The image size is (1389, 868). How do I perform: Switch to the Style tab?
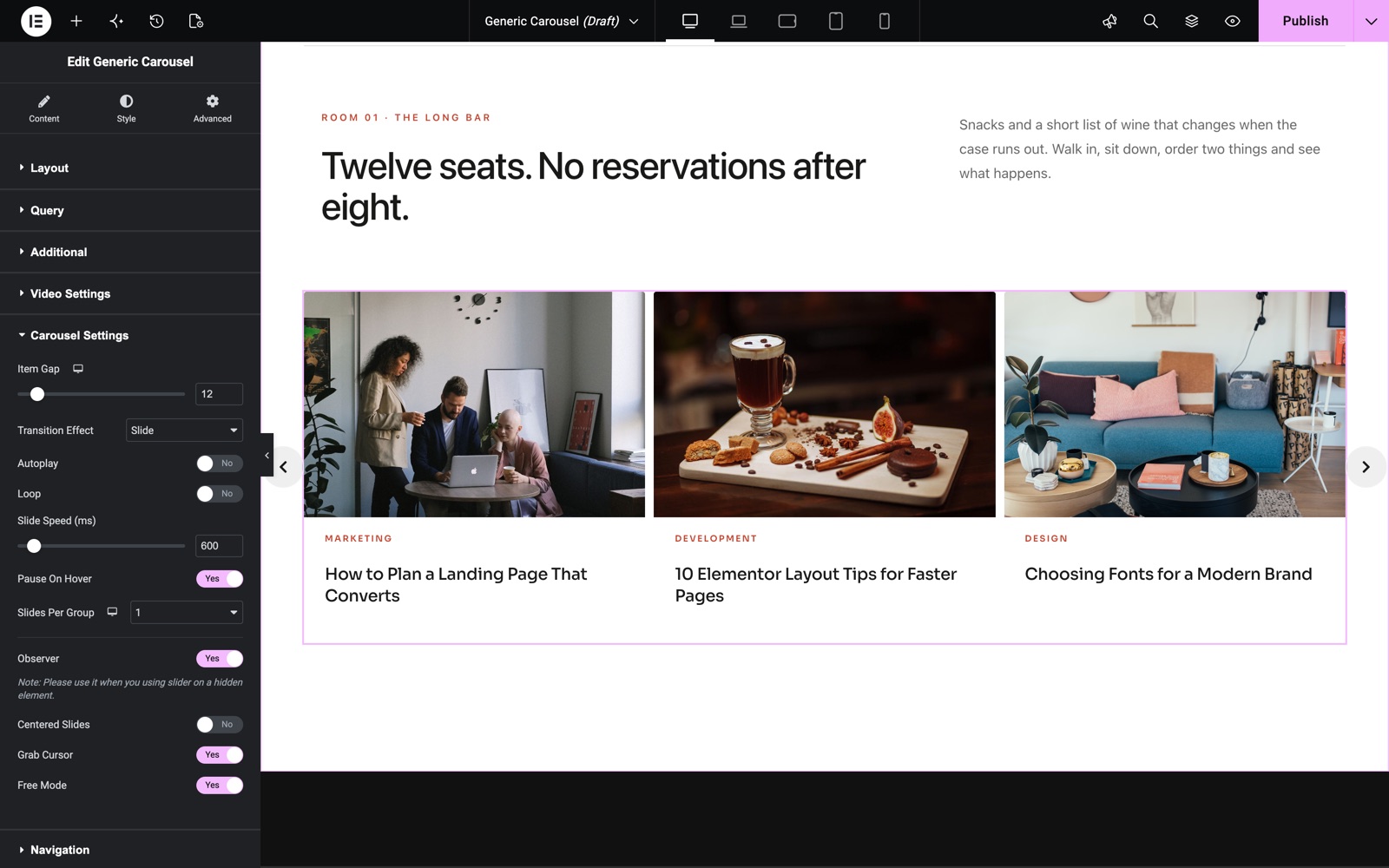[x=126, y=108]
